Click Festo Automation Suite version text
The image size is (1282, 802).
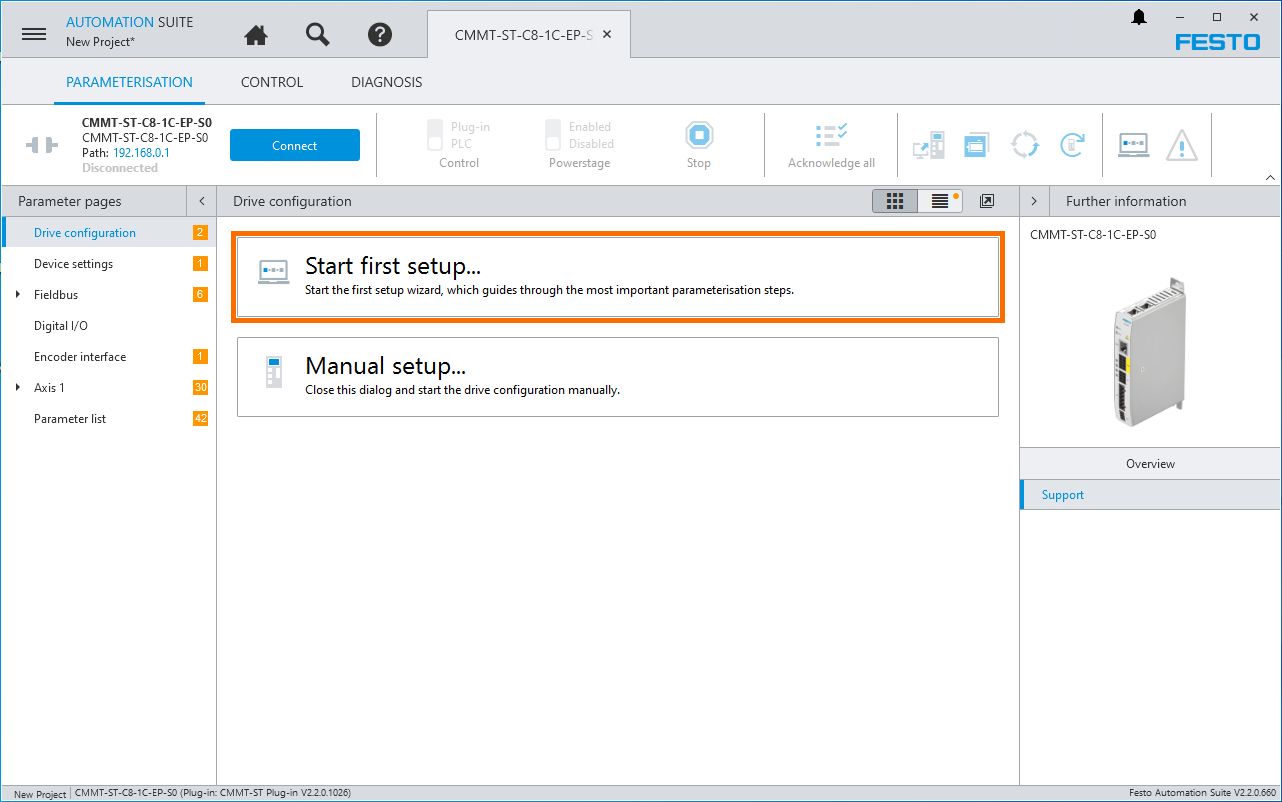pyautogui.click(x=1202, y=793)
